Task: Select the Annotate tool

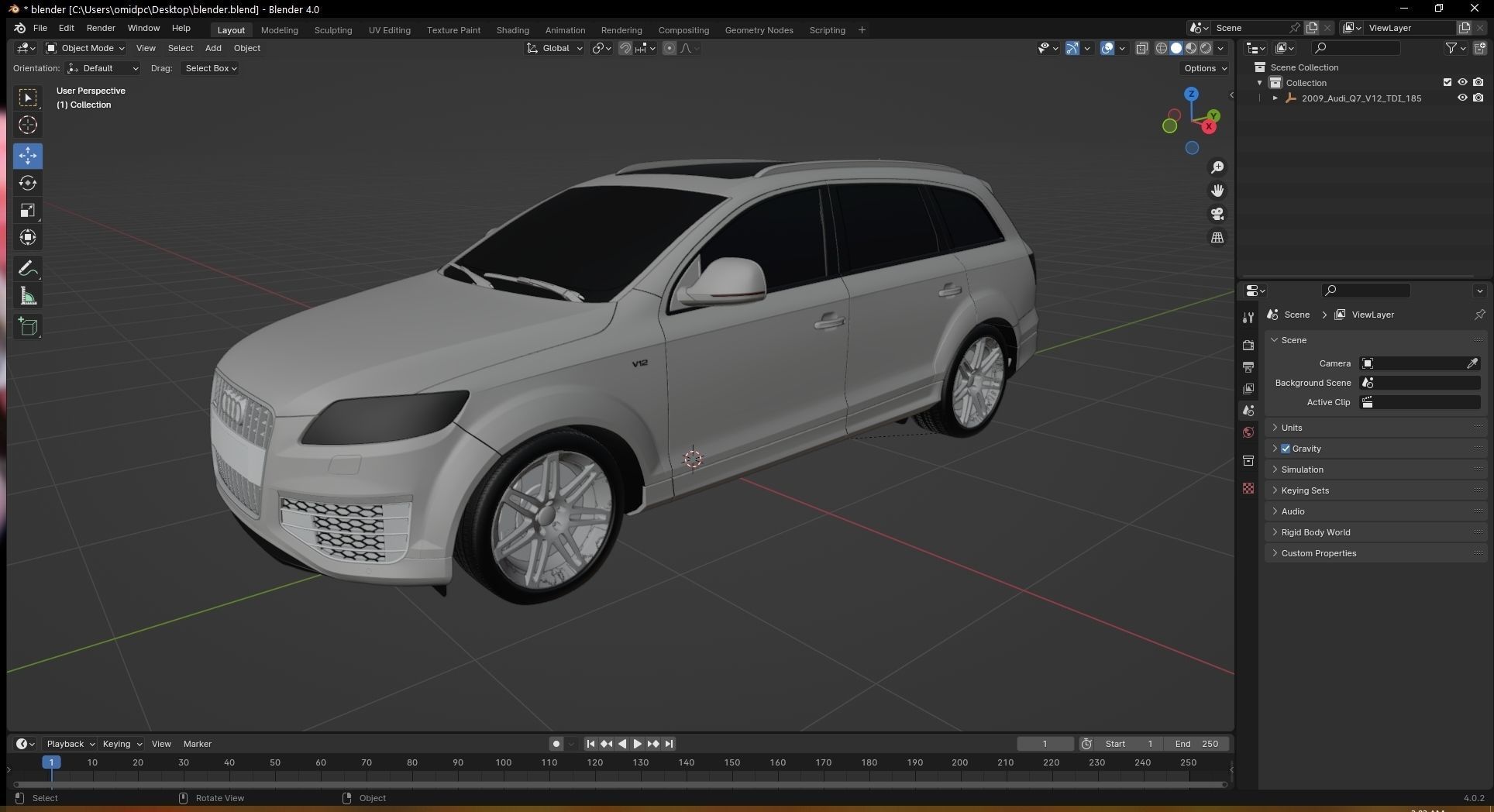Action: pos(28,269)
